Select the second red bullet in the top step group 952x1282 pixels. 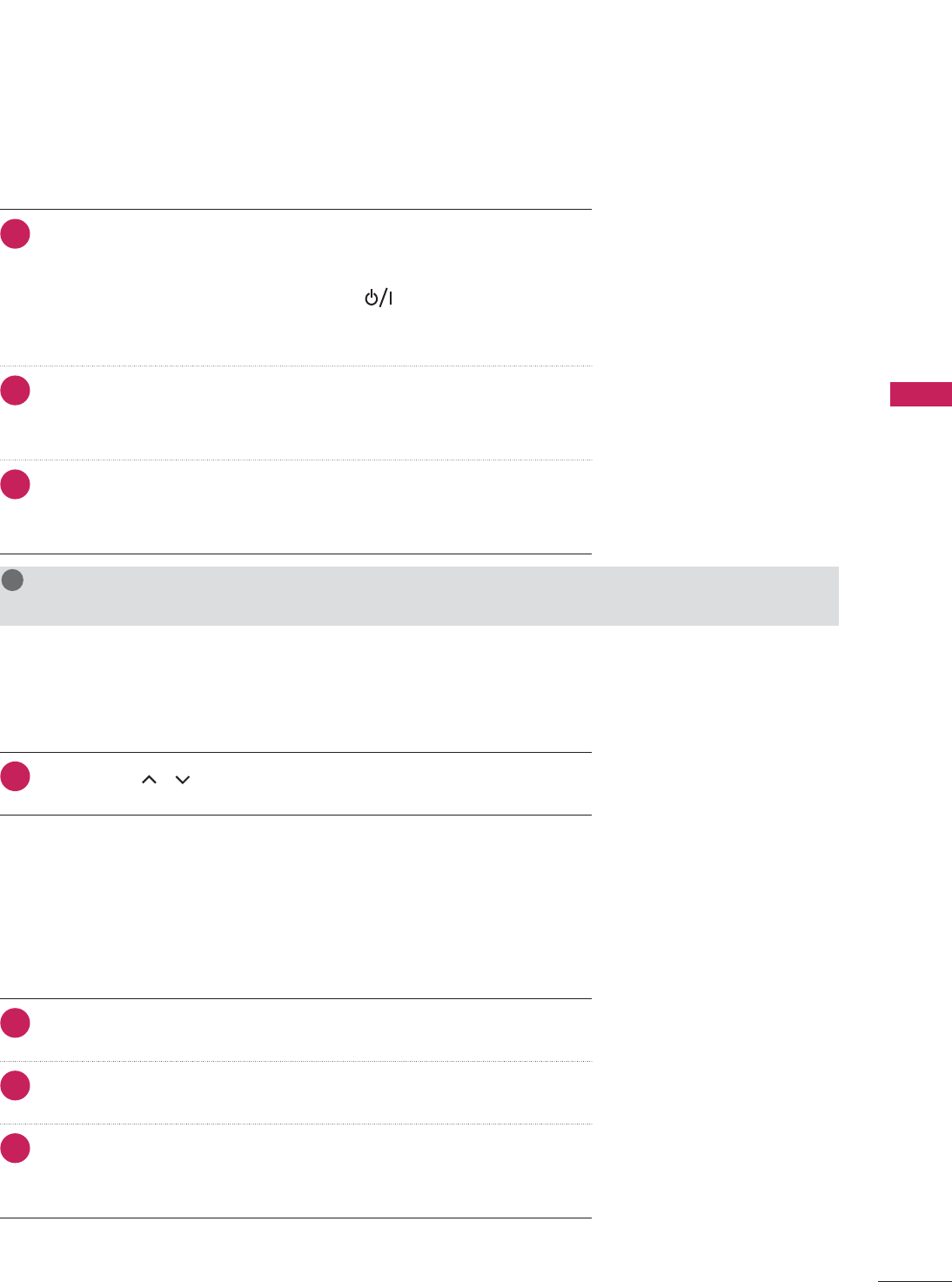click(x=16, y=391)
